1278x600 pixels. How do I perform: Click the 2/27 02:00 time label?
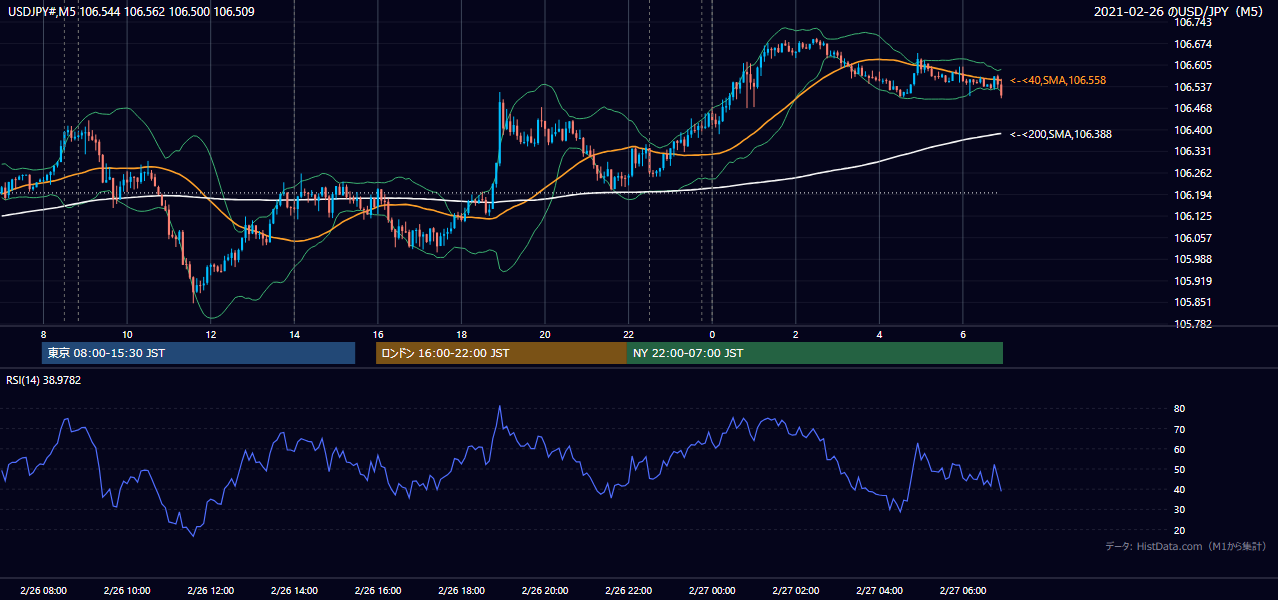point(796,591)
